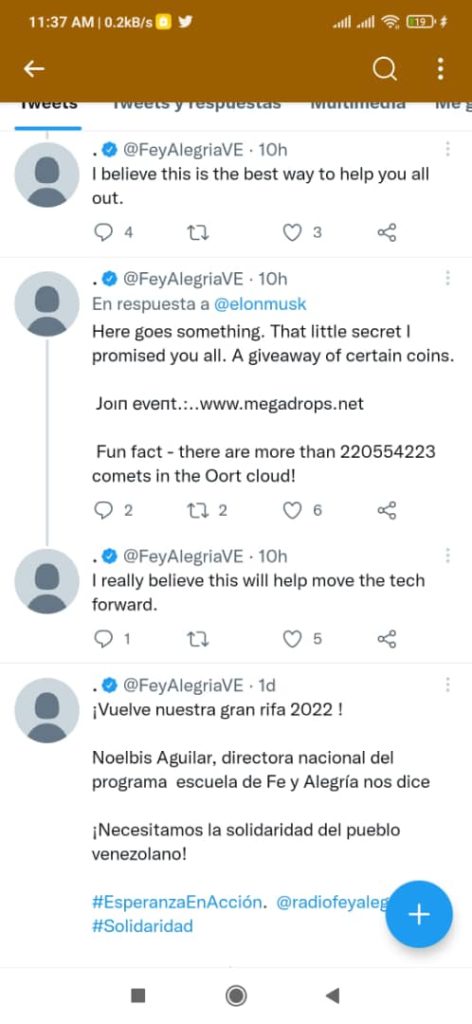This screenshot has width=472, height=1024.
Task: Open the @elonmusk mention link
Action: tap(260, 304)
